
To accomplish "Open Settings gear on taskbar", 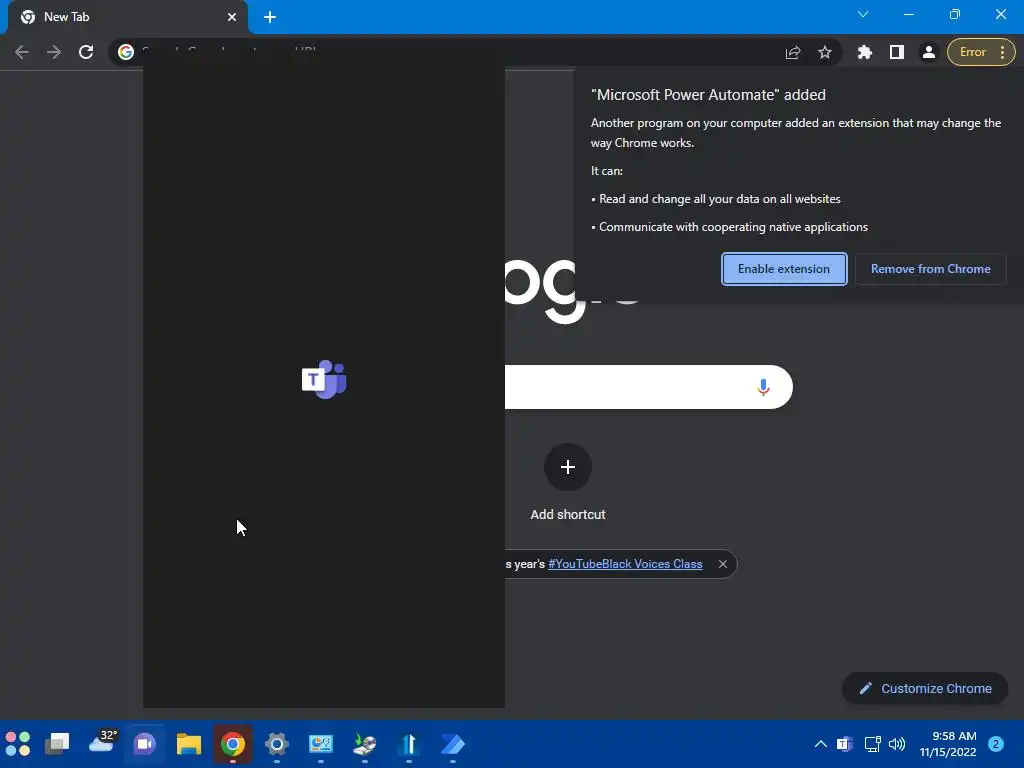I will pos(276,744).
